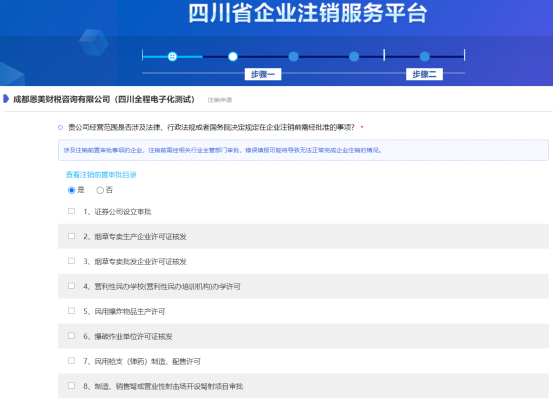Click the white current-step dot on the progress bar

coord(233,56)
